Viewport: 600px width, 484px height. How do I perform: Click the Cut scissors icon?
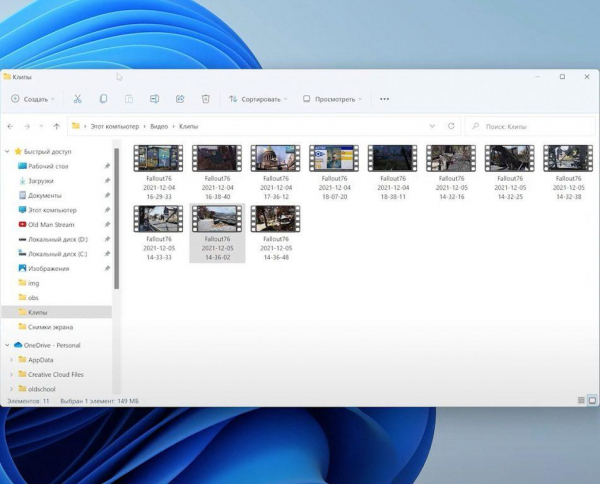(78, 99)
